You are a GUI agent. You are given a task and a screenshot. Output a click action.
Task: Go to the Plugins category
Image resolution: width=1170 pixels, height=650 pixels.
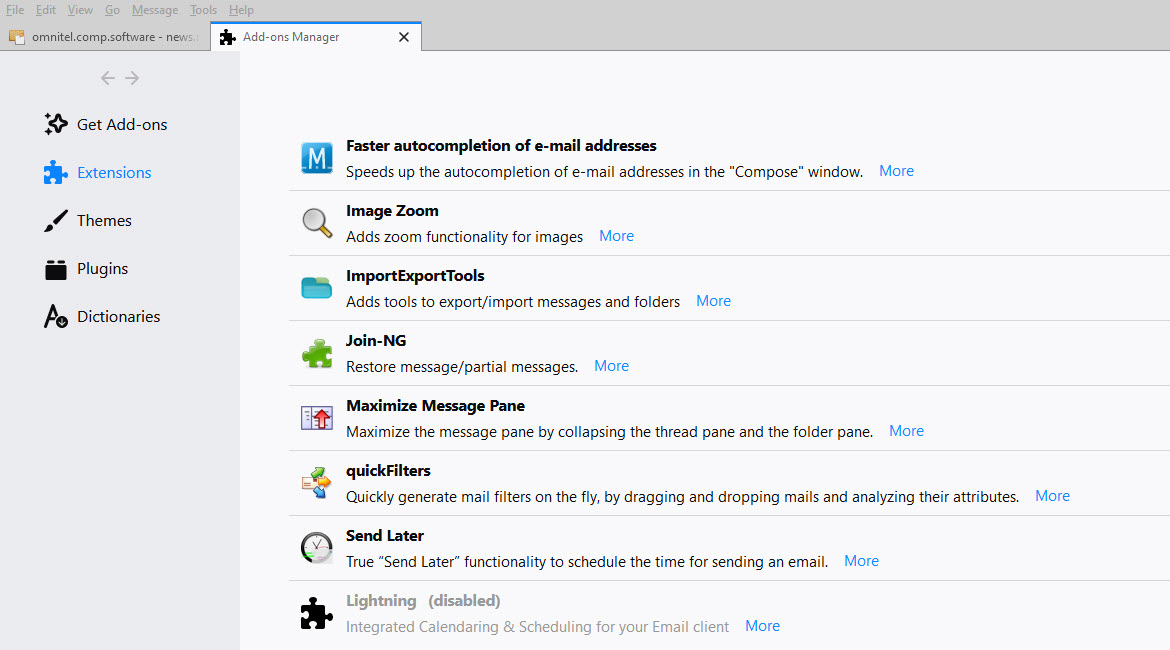pos(102,269)
